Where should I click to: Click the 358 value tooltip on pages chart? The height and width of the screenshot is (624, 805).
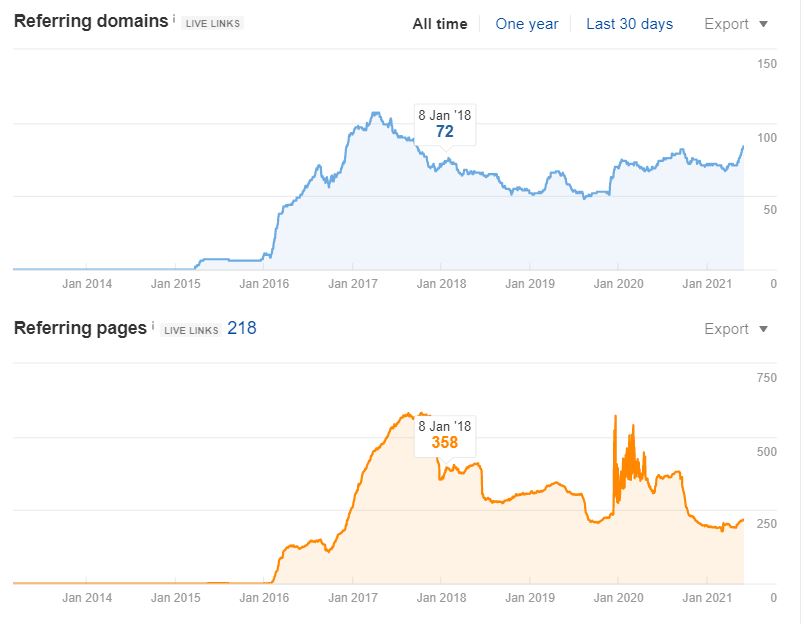(445, 436)
